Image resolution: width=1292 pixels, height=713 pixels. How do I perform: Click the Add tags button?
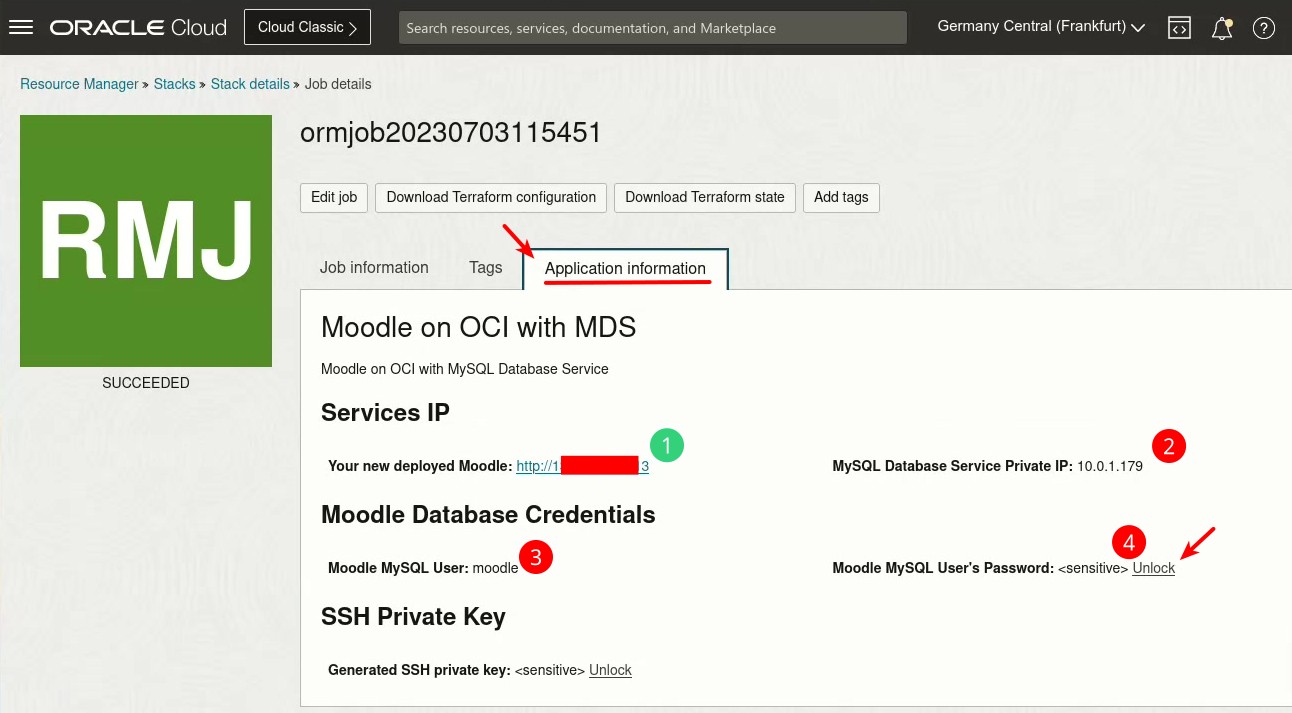[x=841, y=197]
